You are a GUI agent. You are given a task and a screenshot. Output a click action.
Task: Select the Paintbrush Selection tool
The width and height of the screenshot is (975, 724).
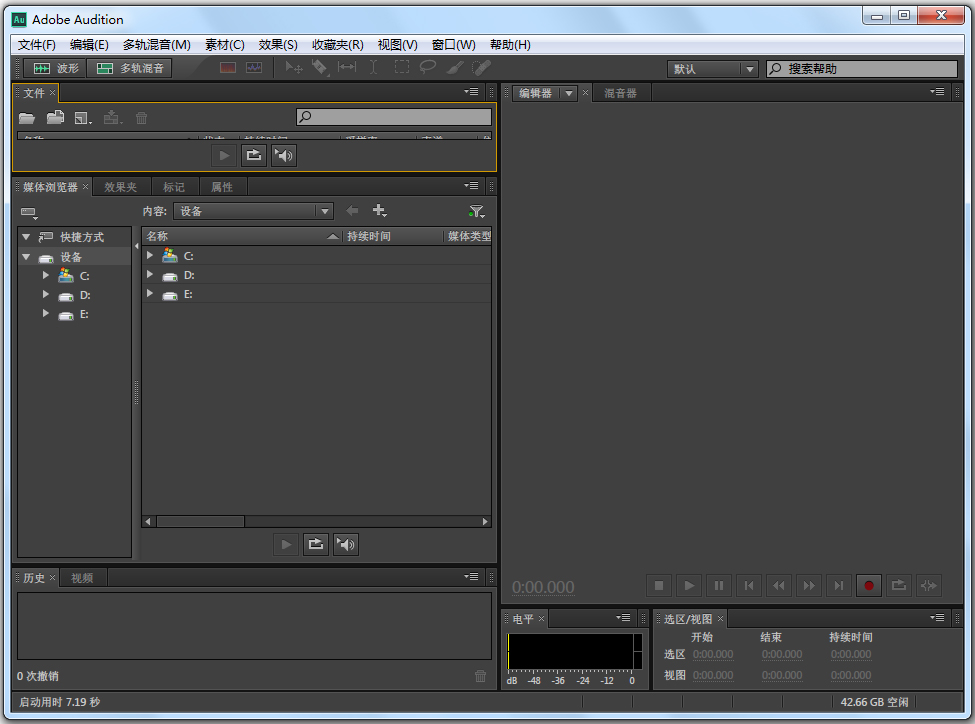coord(455,67)
